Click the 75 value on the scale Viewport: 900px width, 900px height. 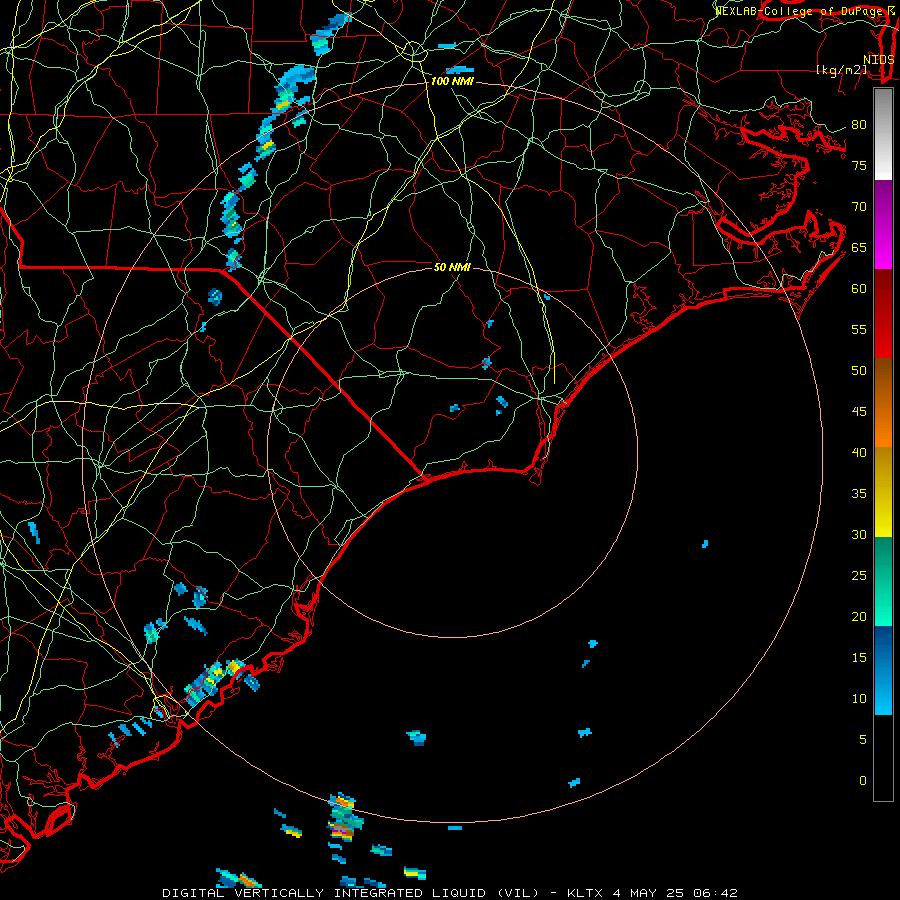pos(859,166)
